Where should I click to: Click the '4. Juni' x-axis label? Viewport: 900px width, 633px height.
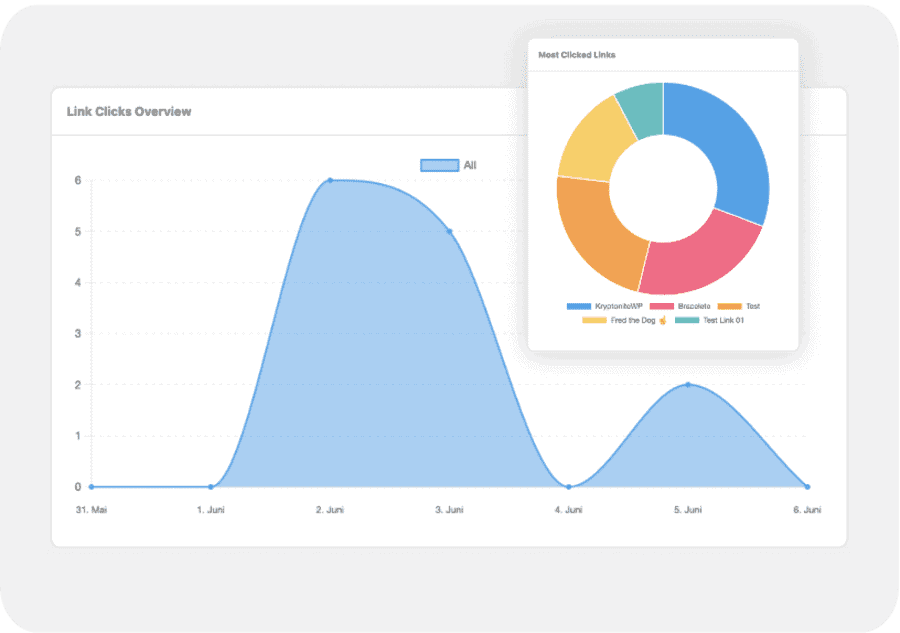coord(569,510)
